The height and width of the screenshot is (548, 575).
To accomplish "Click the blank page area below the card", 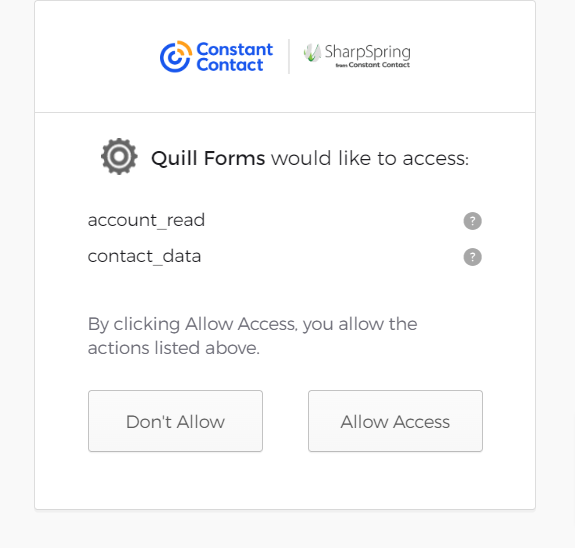I will tap(285, 529).
